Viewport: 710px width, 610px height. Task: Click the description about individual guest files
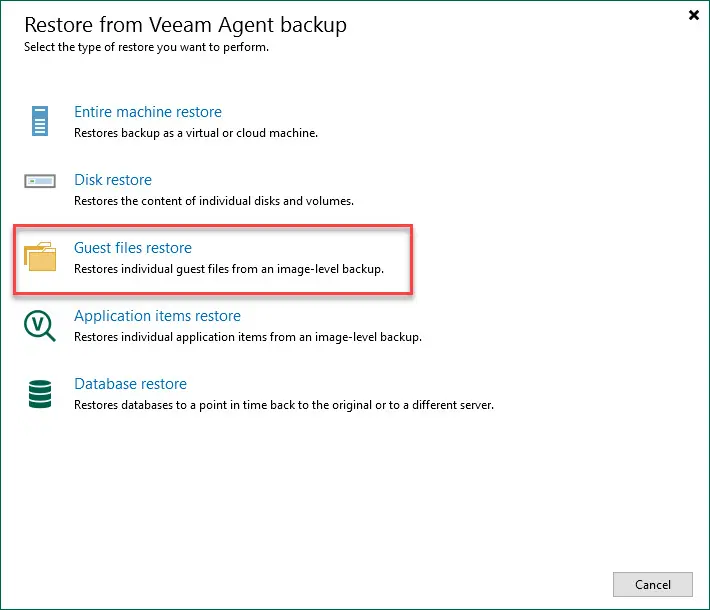[x=229, y=269]
